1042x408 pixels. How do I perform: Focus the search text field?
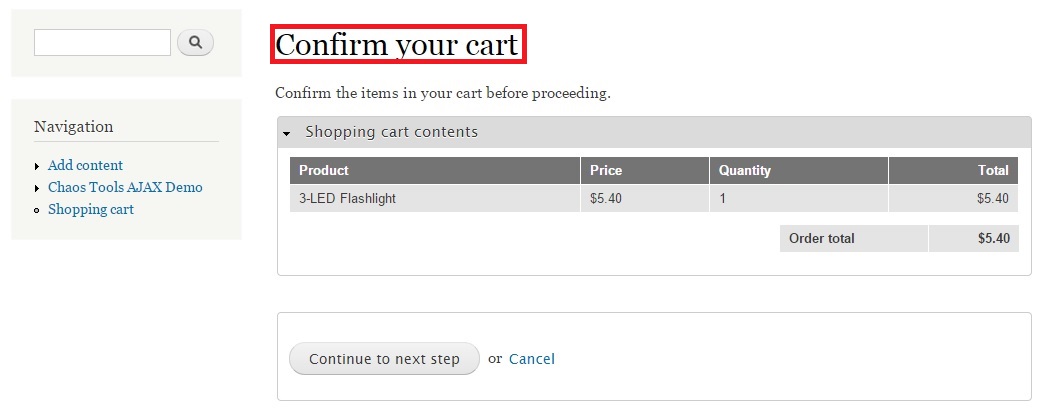point(102,43)
